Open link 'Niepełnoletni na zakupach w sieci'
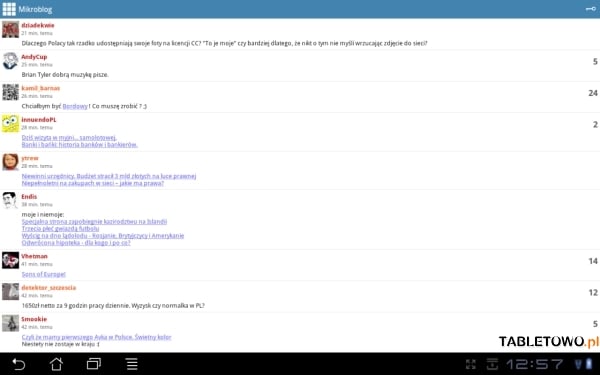 (x=93, y=183)
